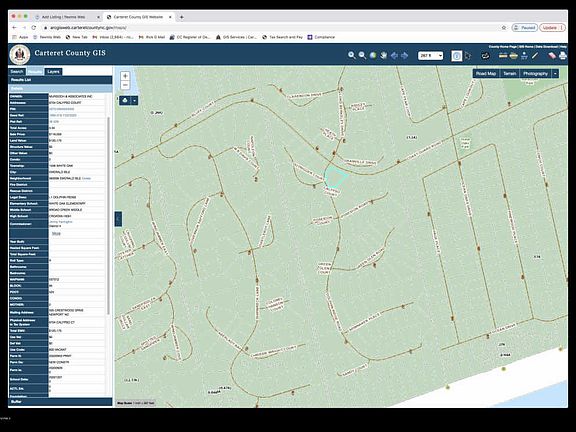Activate the identify info tool
This screenshot has width=576, height=432.
(457, 56)
